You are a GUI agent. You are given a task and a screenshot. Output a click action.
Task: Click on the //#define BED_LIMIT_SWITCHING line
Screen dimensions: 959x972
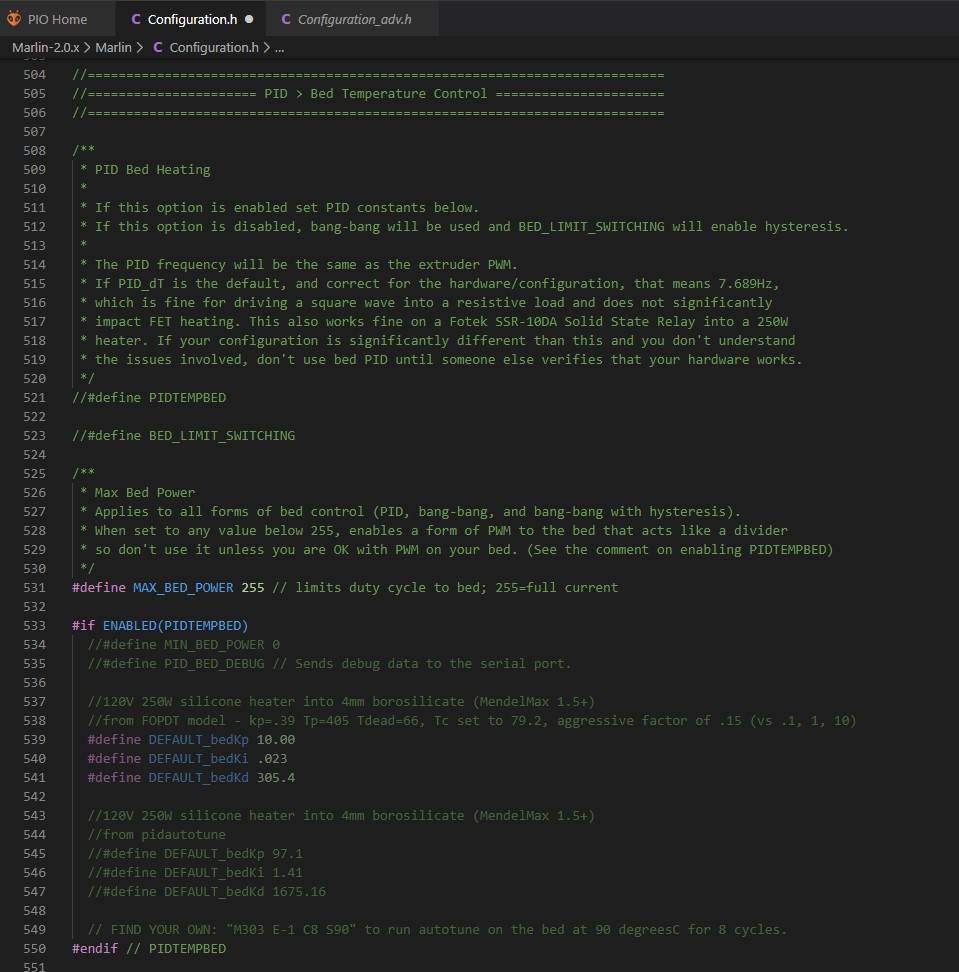[x=183, y=435]
